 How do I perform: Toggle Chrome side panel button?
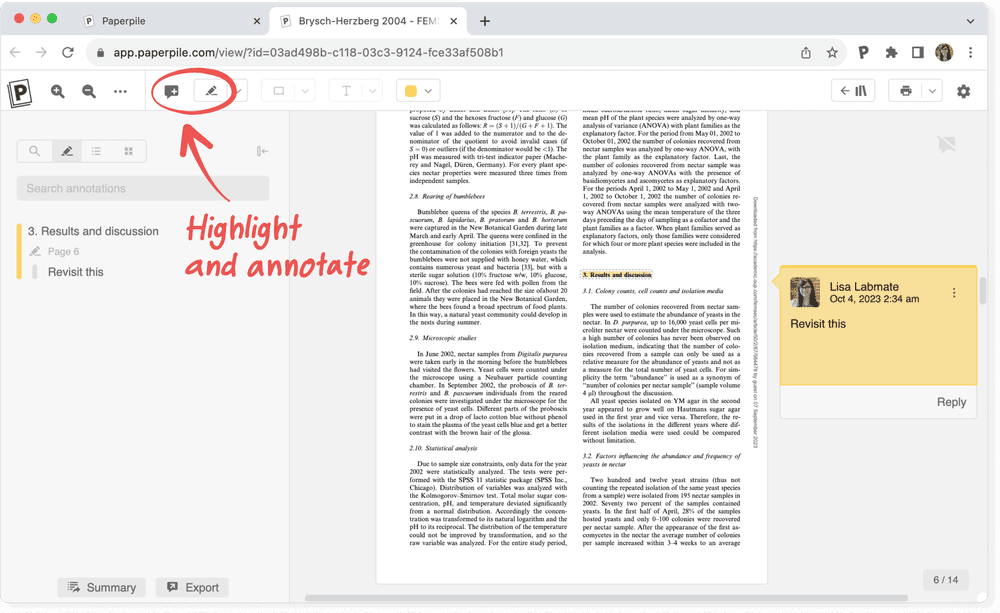click(917, 52)
